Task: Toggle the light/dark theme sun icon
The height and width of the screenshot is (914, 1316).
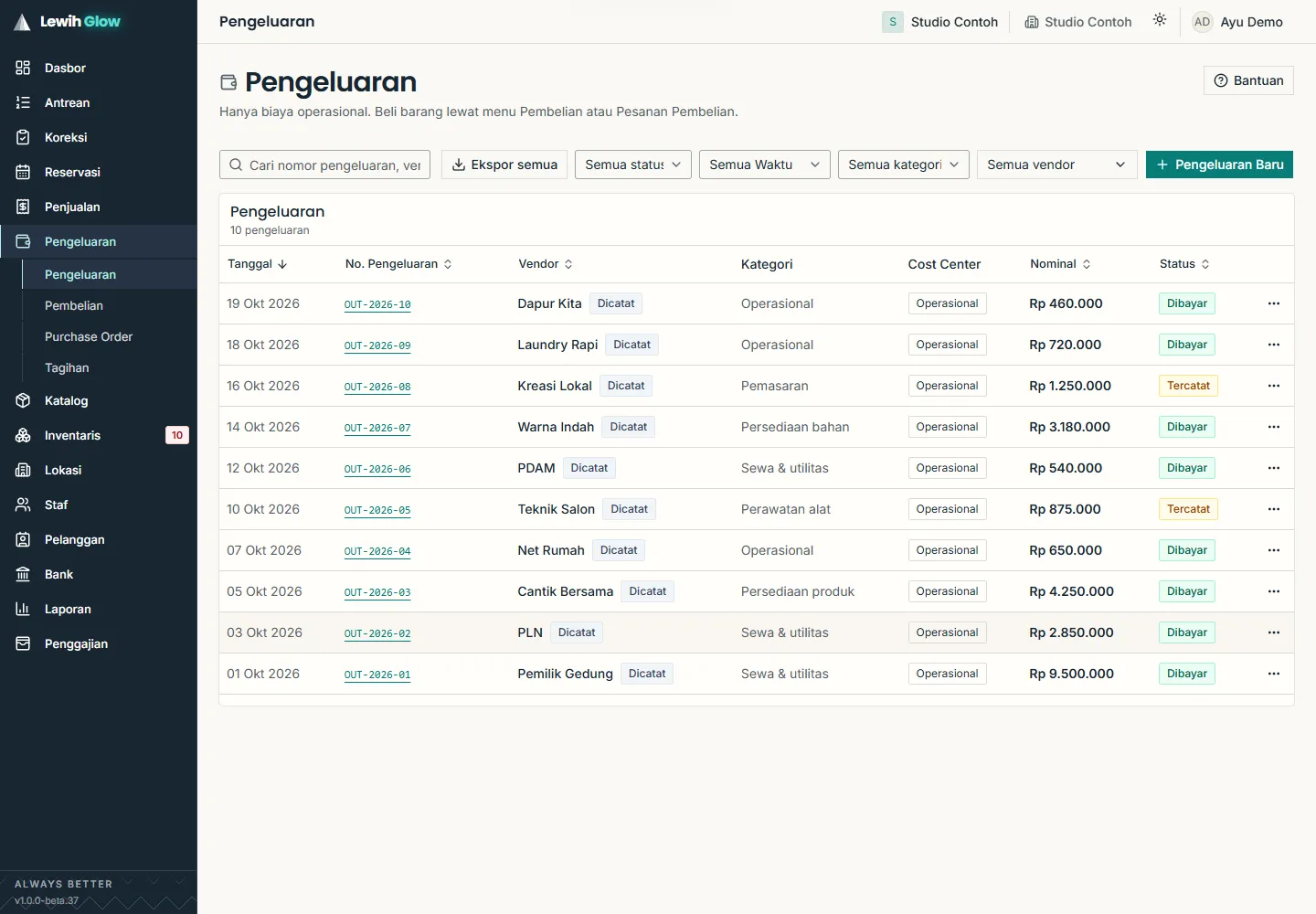Action: (1160, 20)
